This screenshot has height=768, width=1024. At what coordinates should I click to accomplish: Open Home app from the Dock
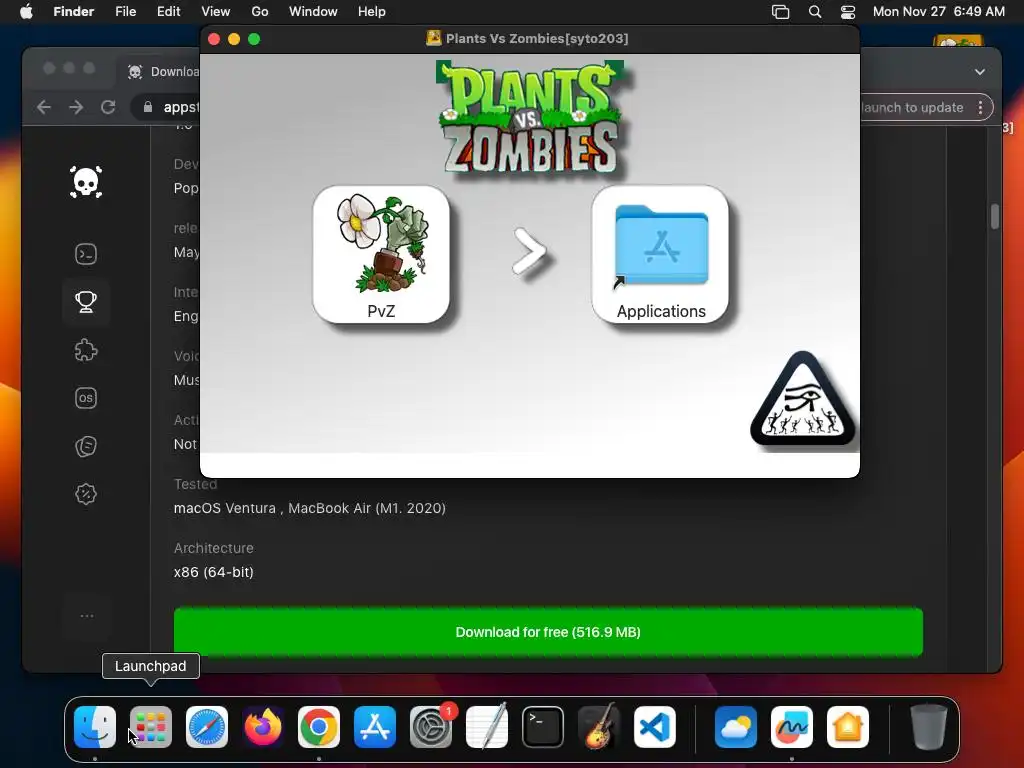[x=848, y=727]
